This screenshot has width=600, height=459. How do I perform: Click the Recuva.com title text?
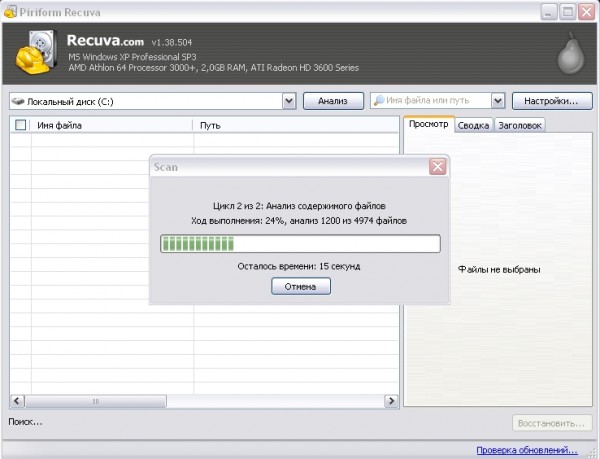[x=105, y=41]
